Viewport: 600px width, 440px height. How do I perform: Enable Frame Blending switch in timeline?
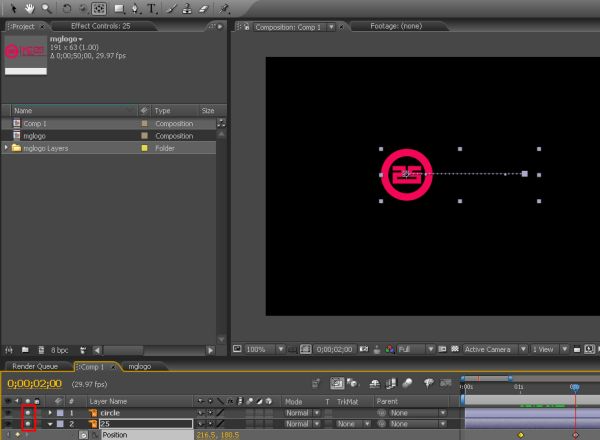[x=391, y=383]
